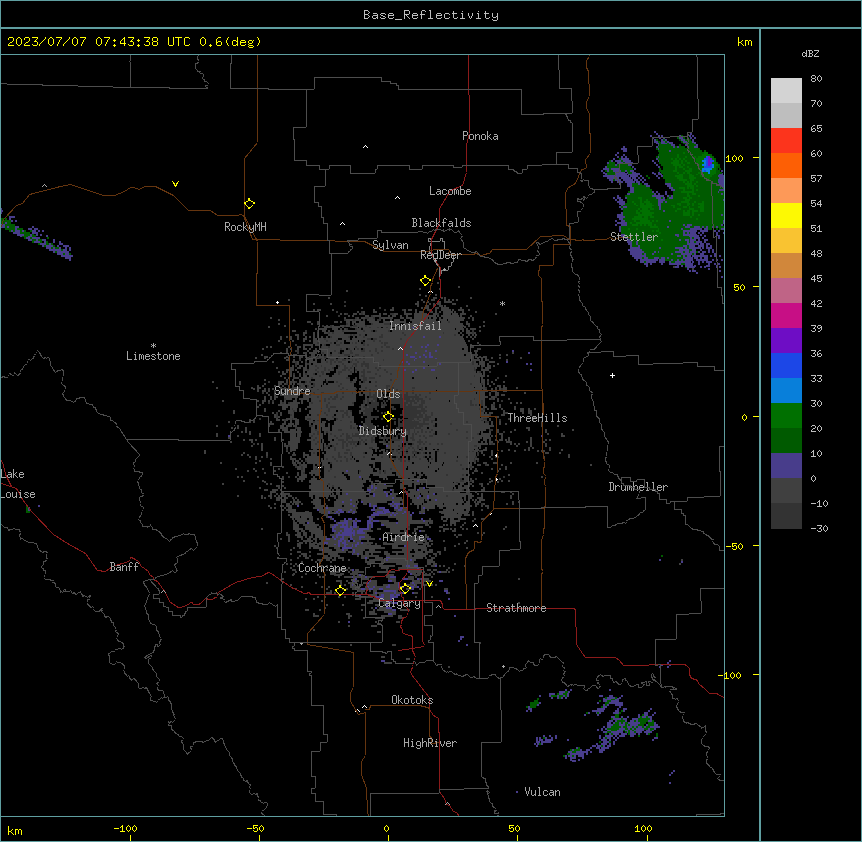Click the Olds label
This screenshot has height=842, width=862.
click(x=388, y=394)
